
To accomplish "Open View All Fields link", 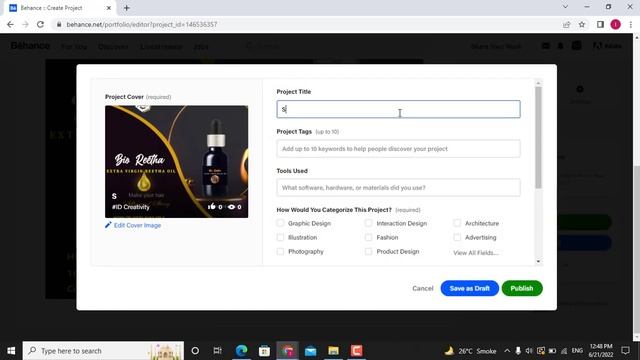I will [476, 253].
